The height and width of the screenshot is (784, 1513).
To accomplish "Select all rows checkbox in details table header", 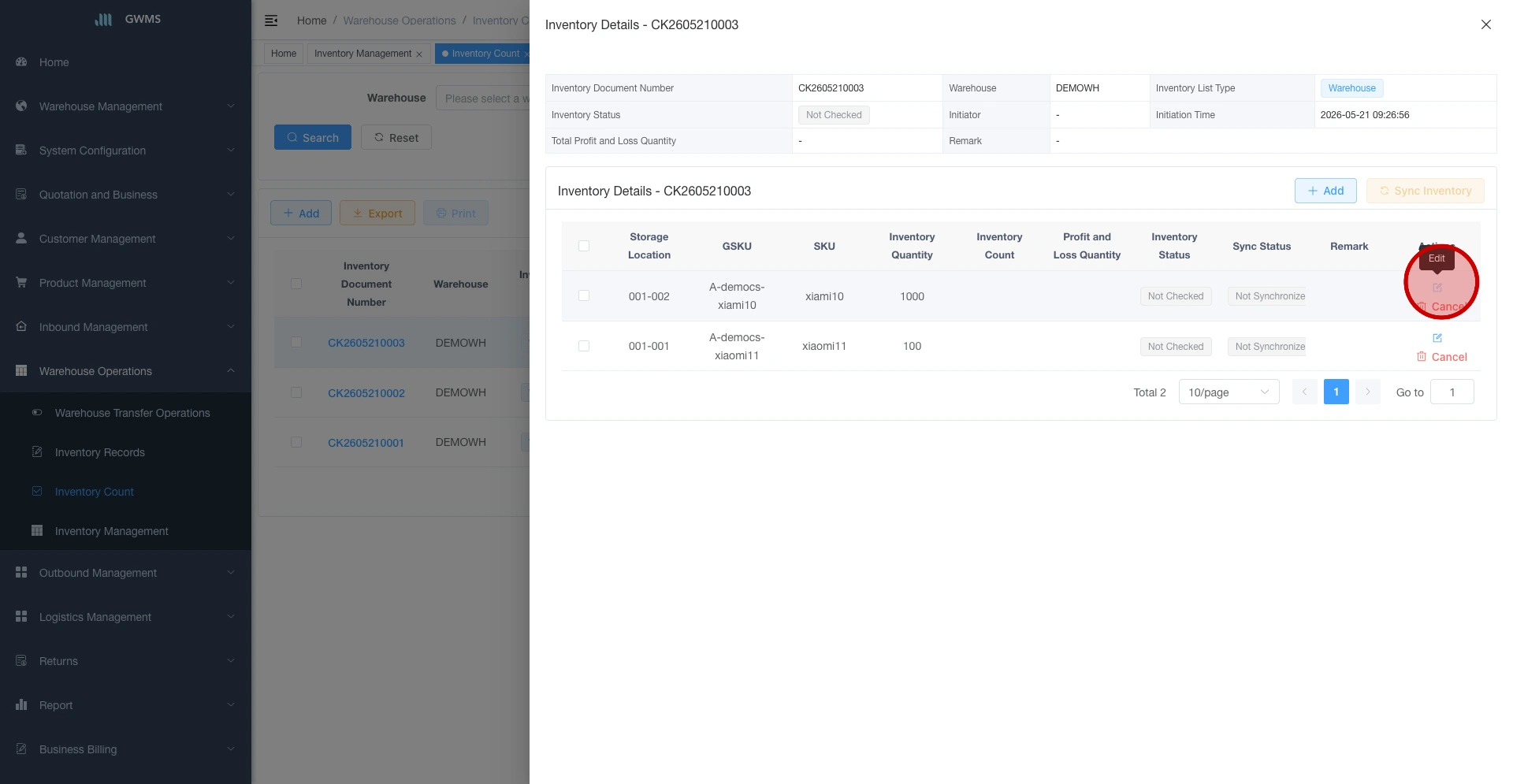I will [x=584, y=246].
